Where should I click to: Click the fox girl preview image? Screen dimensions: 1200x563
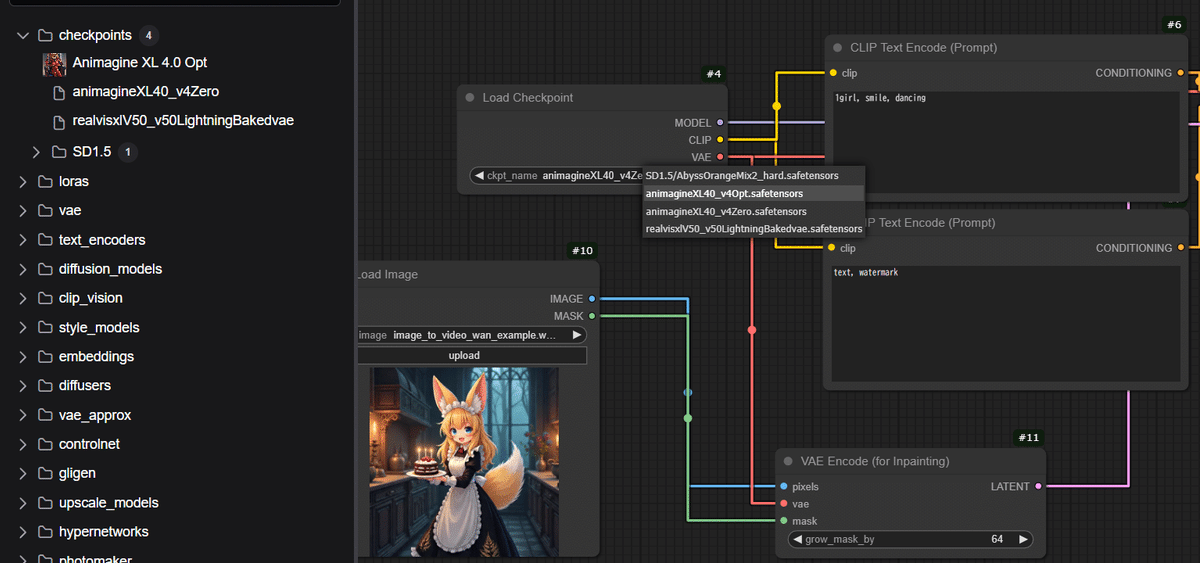(464, 461)
